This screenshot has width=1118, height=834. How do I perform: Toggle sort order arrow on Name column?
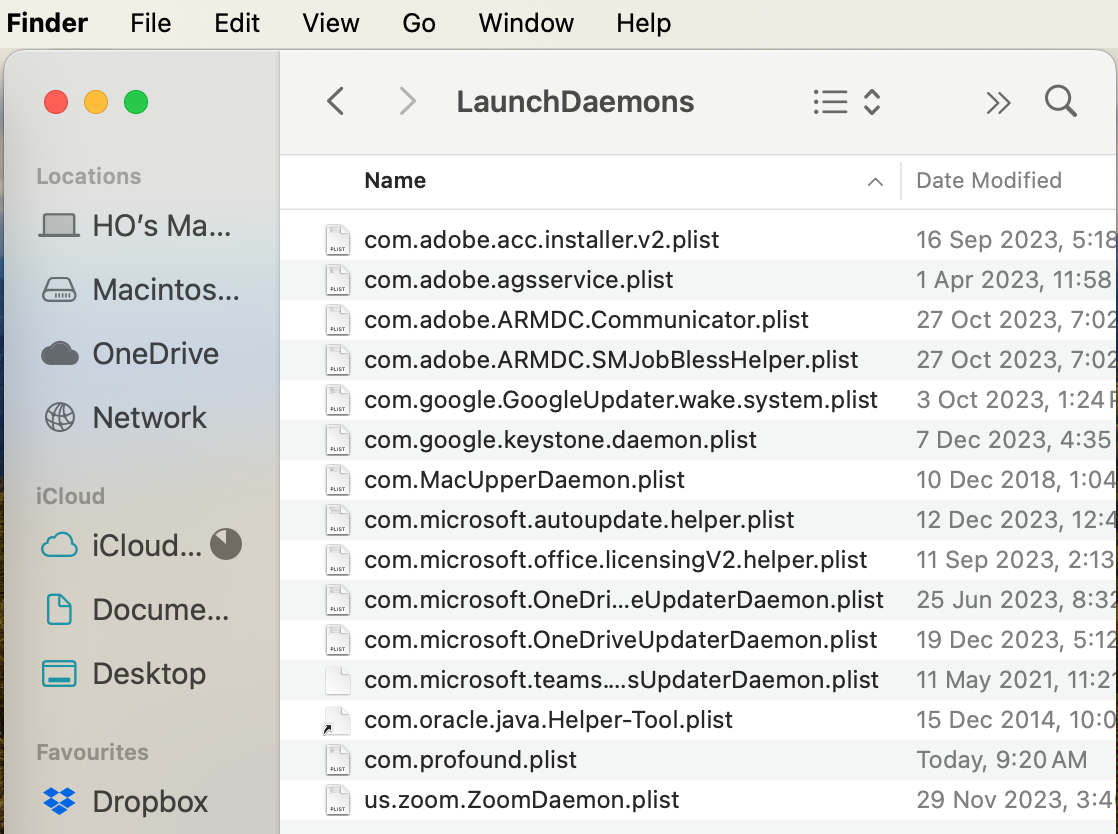pos(875,182)
